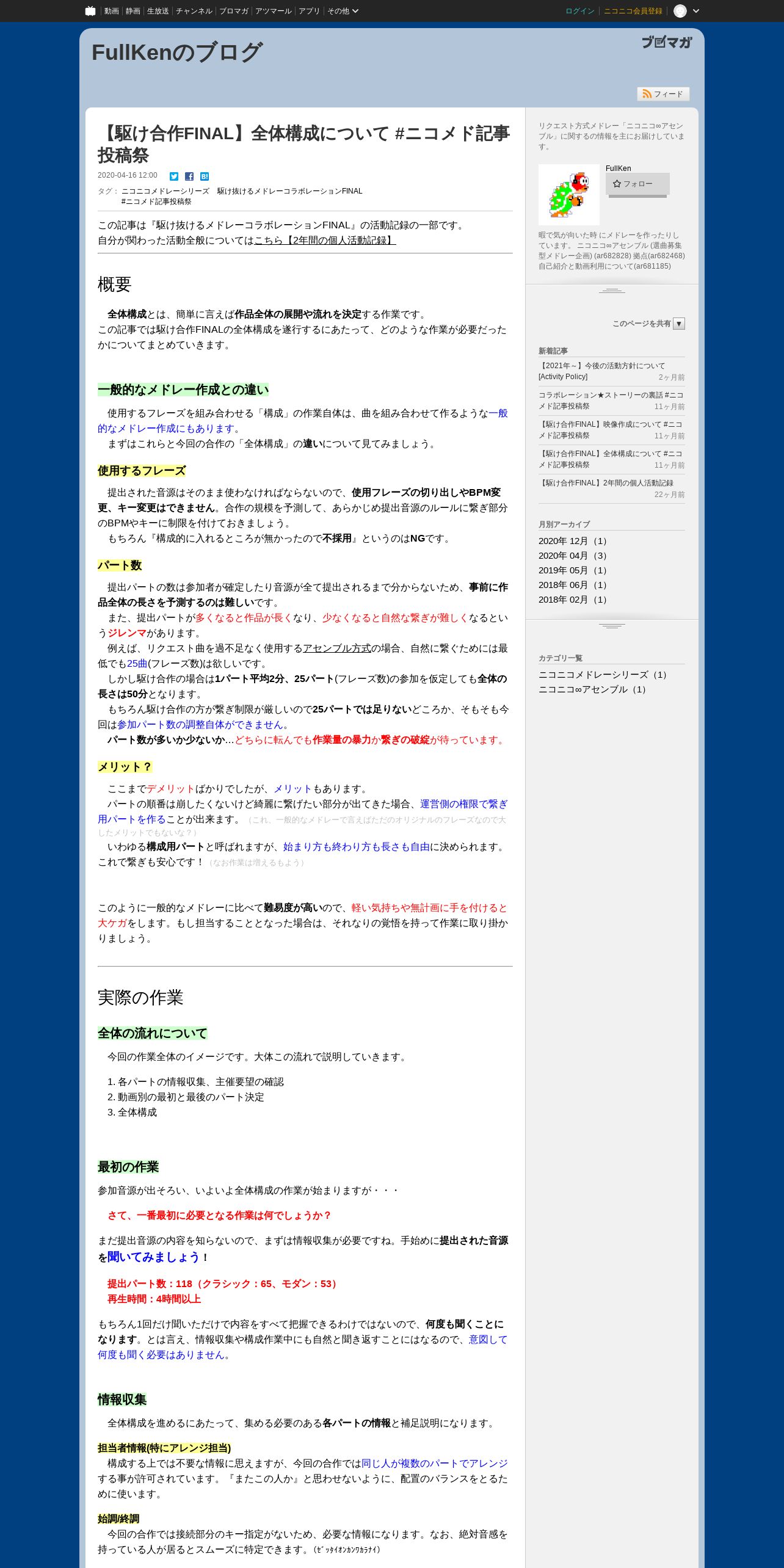
Task: Open アセンブル方式 underlined link
Action: click(337, 648)
